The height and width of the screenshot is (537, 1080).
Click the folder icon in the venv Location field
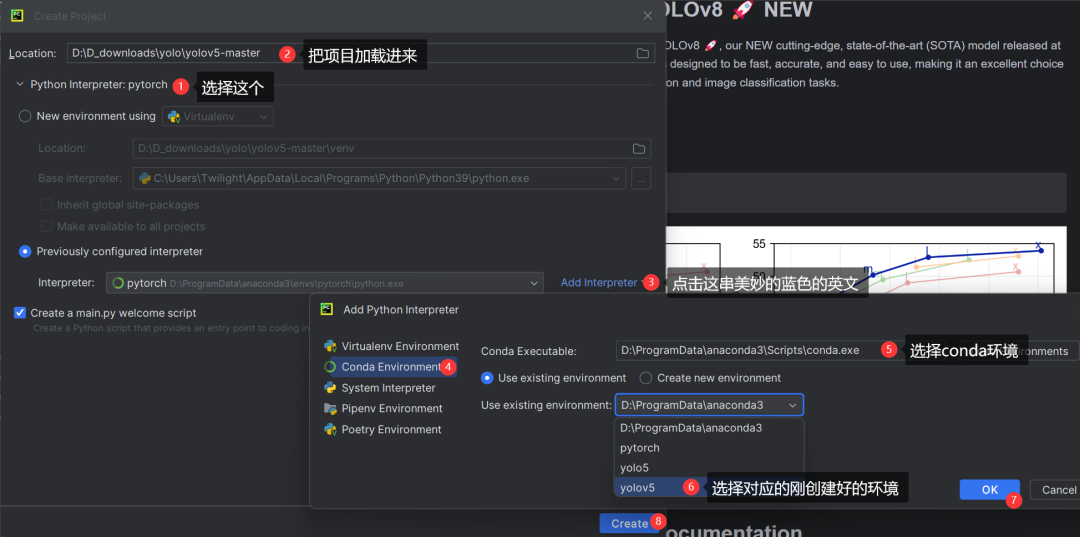point(638,148)
